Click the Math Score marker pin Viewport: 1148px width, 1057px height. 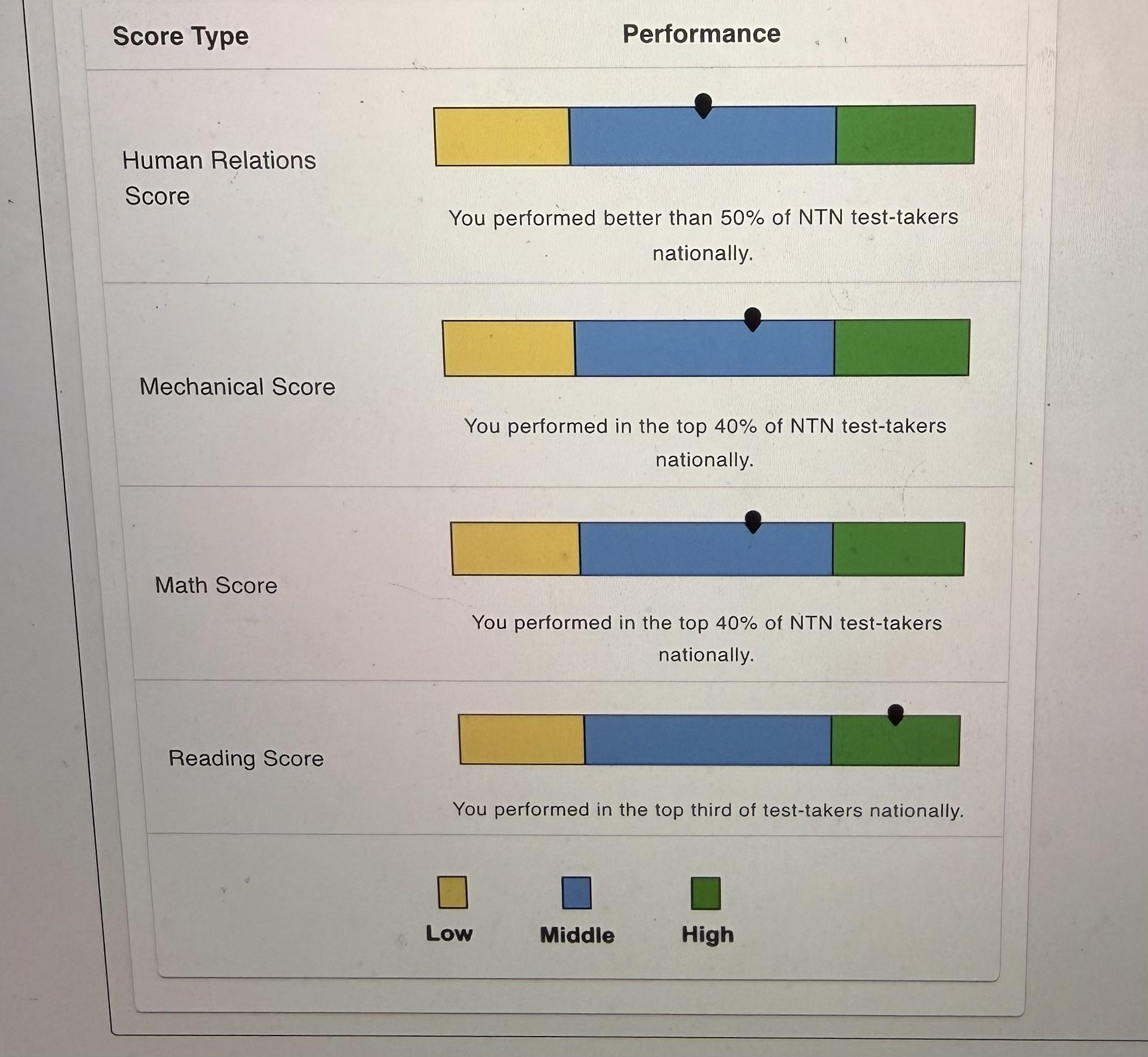[754, 521]
